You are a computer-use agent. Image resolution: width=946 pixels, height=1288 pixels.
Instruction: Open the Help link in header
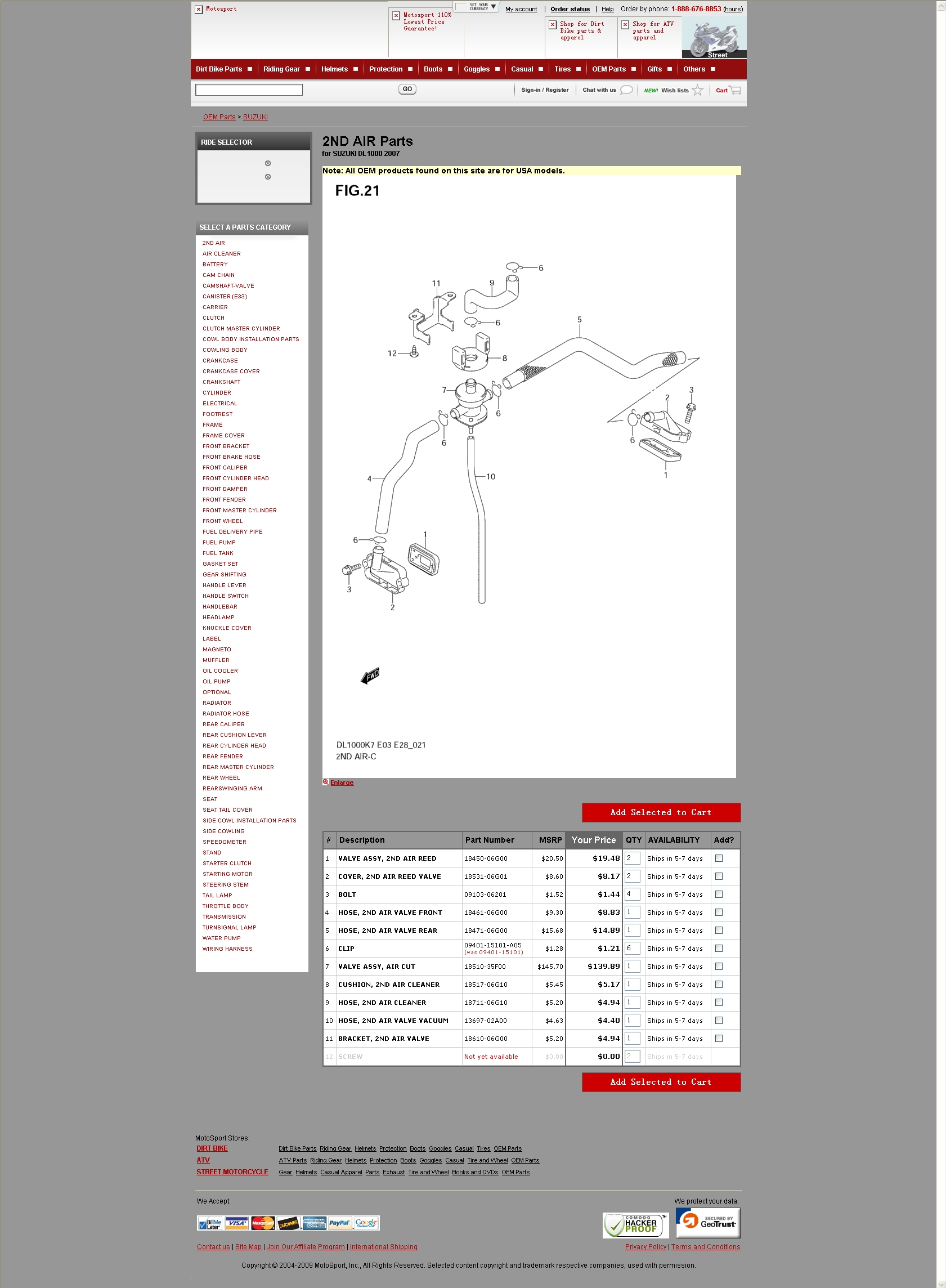pyautogui.click(x=608, y=9)
